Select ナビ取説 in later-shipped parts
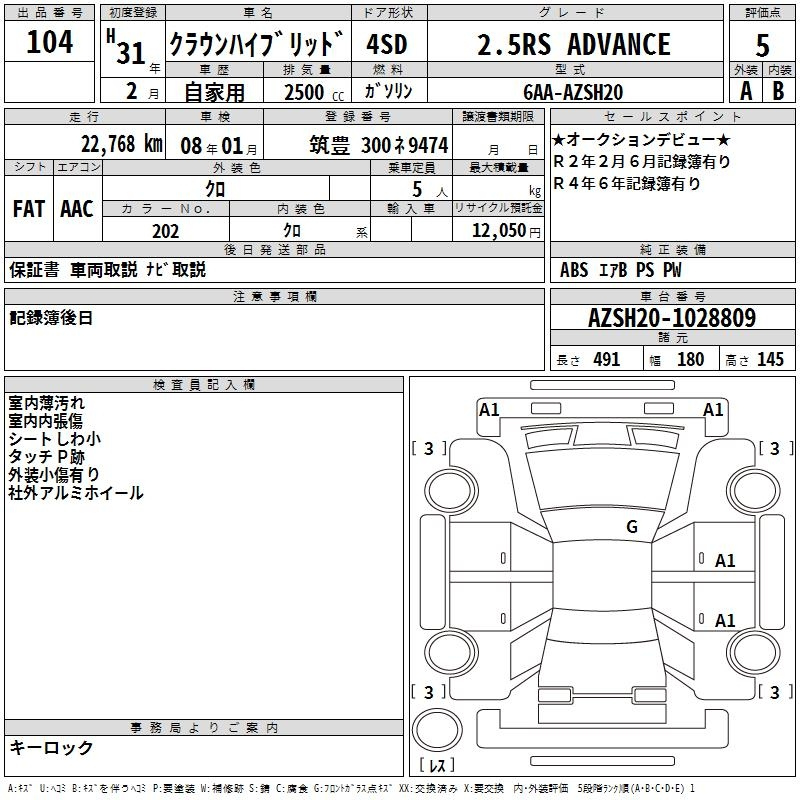 click(176, 269)
